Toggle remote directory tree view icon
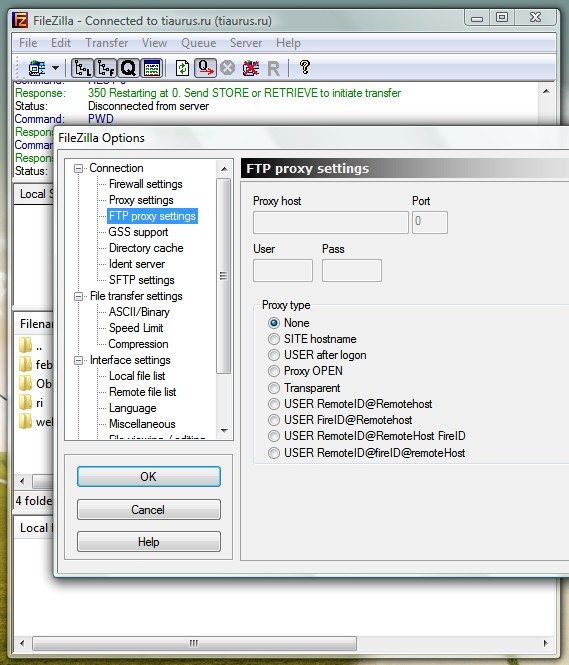This screenshot has width=569, height=665. (105, 68)
